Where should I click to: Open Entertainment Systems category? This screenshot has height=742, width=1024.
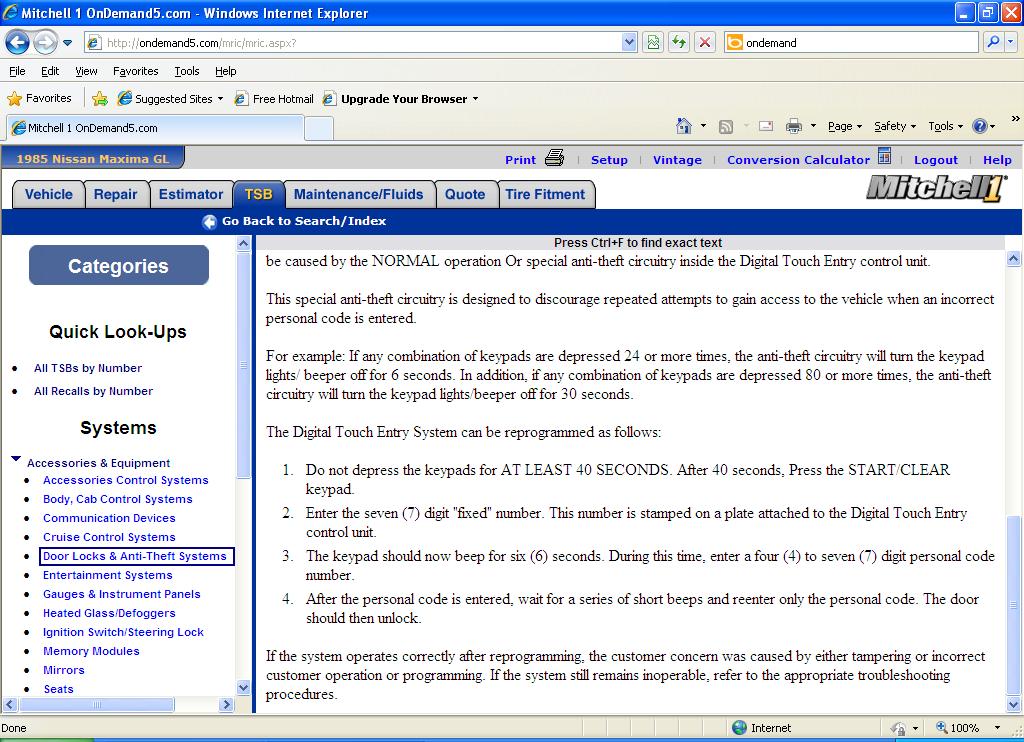click(108, 575)
